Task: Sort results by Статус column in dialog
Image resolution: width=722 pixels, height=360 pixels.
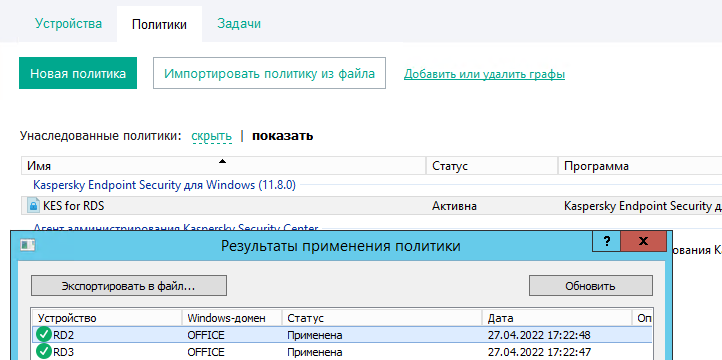Action: 382,318
